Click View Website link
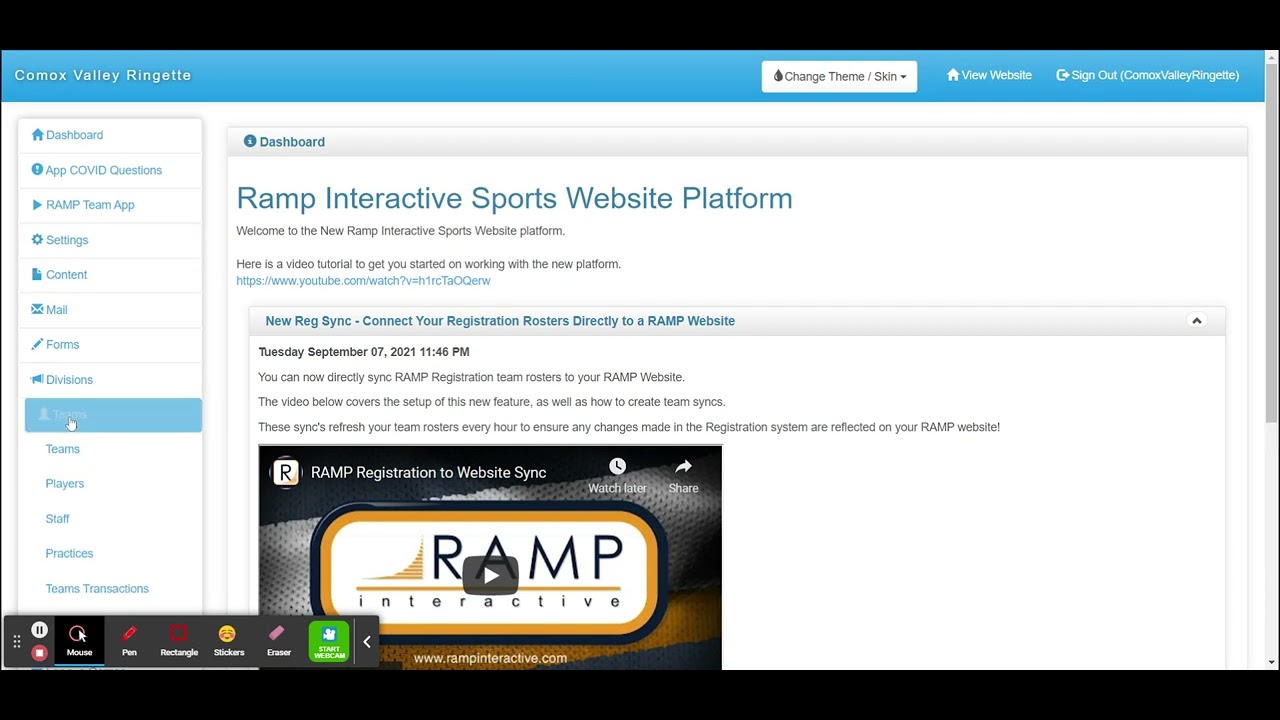This screenshot has height=720, width=1280. pyautogui.click(x=989, y=75)
